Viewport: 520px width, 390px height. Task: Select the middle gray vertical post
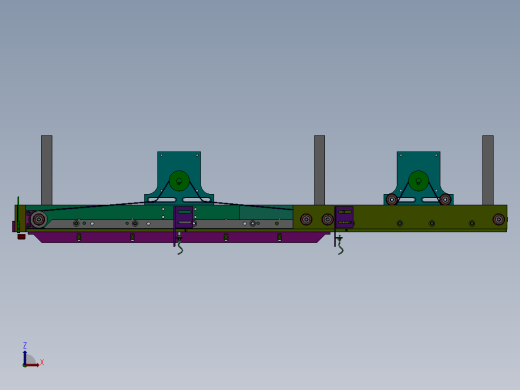pos(319,170)
